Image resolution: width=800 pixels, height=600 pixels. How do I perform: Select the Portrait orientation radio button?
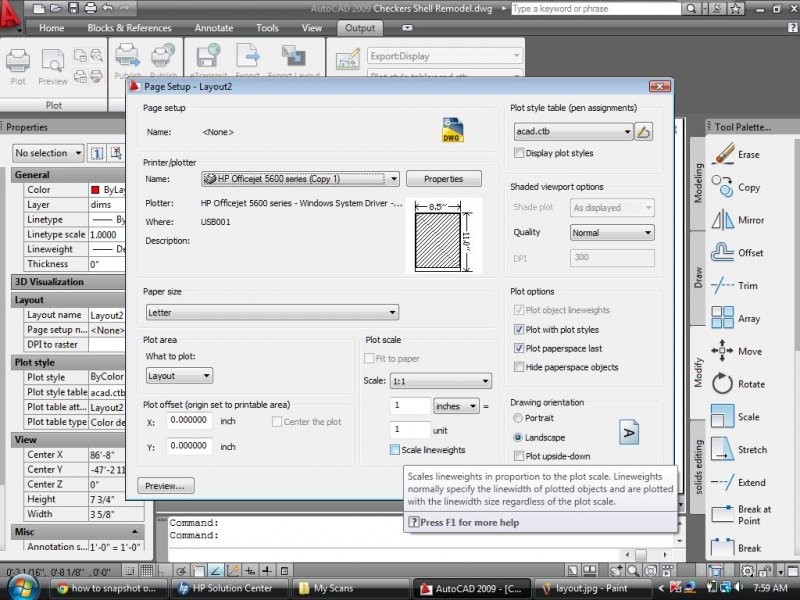pos(517,418)
